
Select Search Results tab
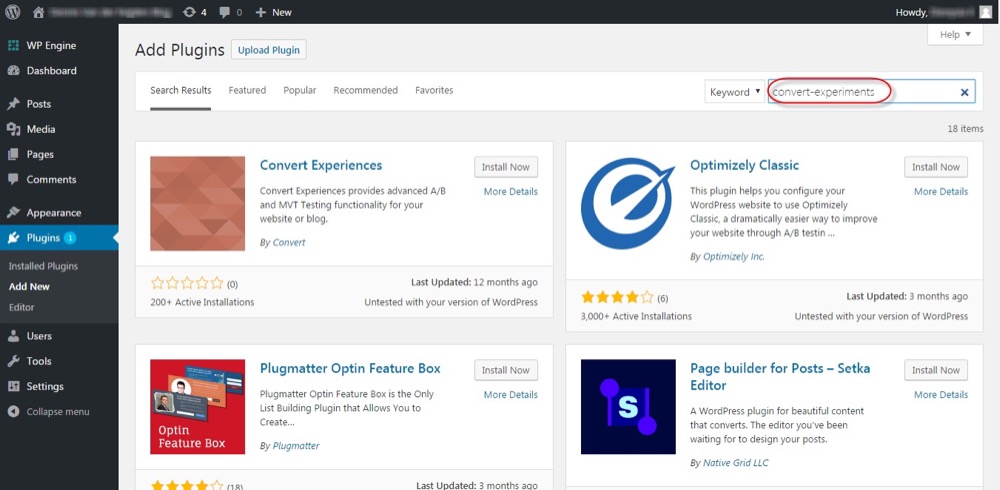180,91
